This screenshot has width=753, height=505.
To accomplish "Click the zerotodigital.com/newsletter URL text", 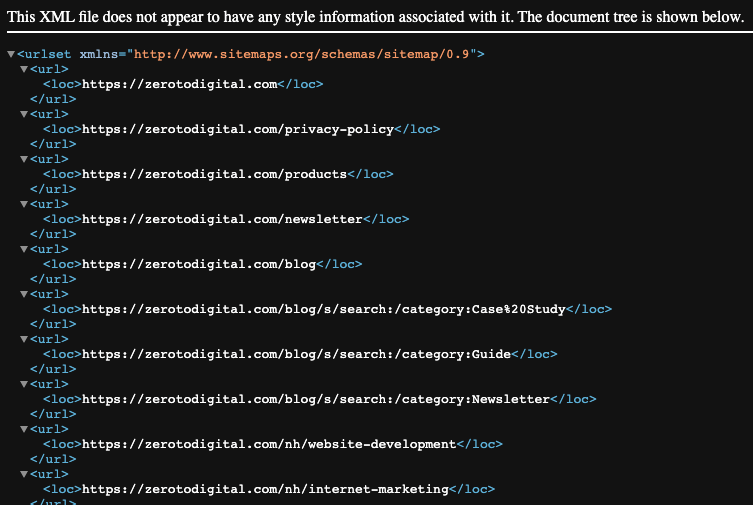I will tap(221, 219).
